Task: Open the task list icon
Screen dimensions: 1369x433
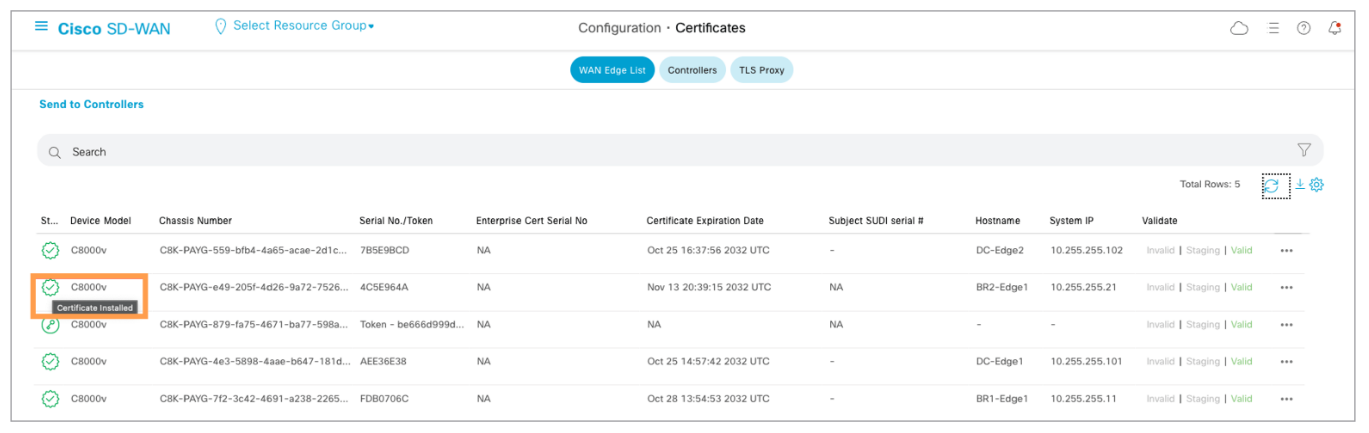Action: point(1274,28)
